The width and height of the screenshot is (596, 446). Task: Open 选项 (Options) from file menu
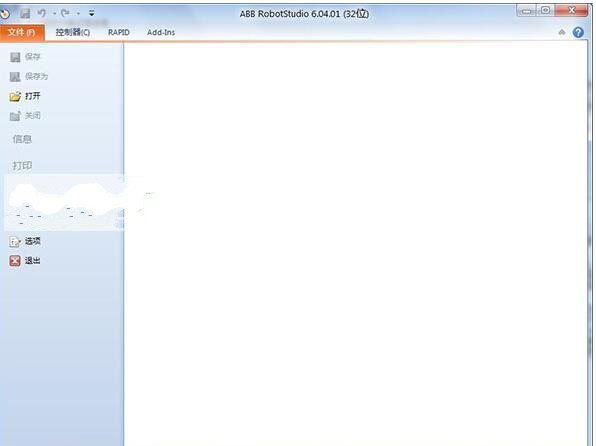click(x=25, y=241)
